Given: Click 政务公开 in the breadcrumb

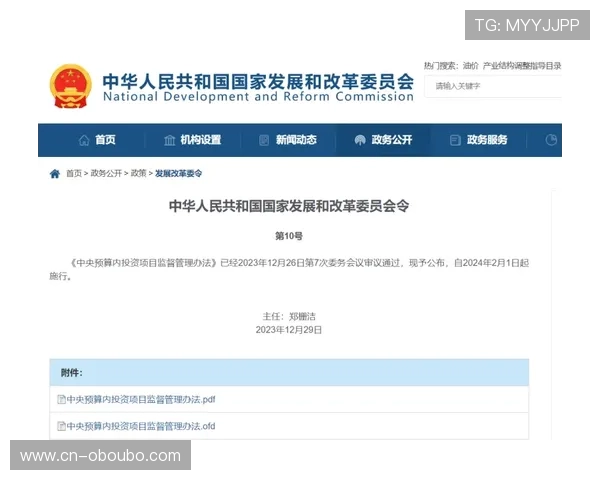Looking at the screenshot, I should (106, 173).
